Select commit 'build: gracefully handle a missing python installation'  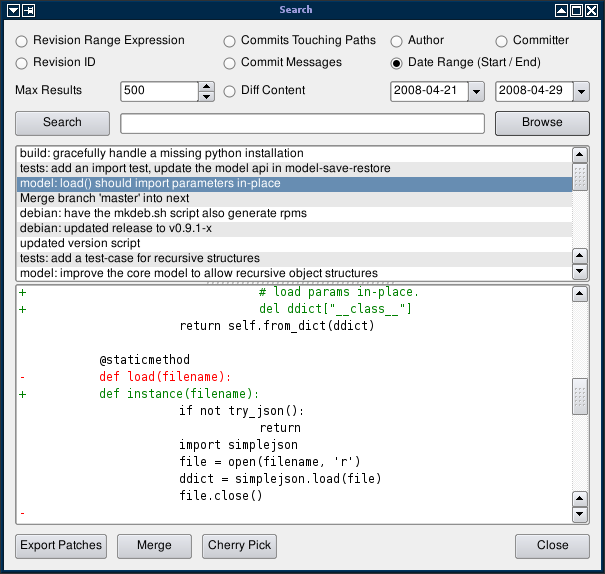295,154
